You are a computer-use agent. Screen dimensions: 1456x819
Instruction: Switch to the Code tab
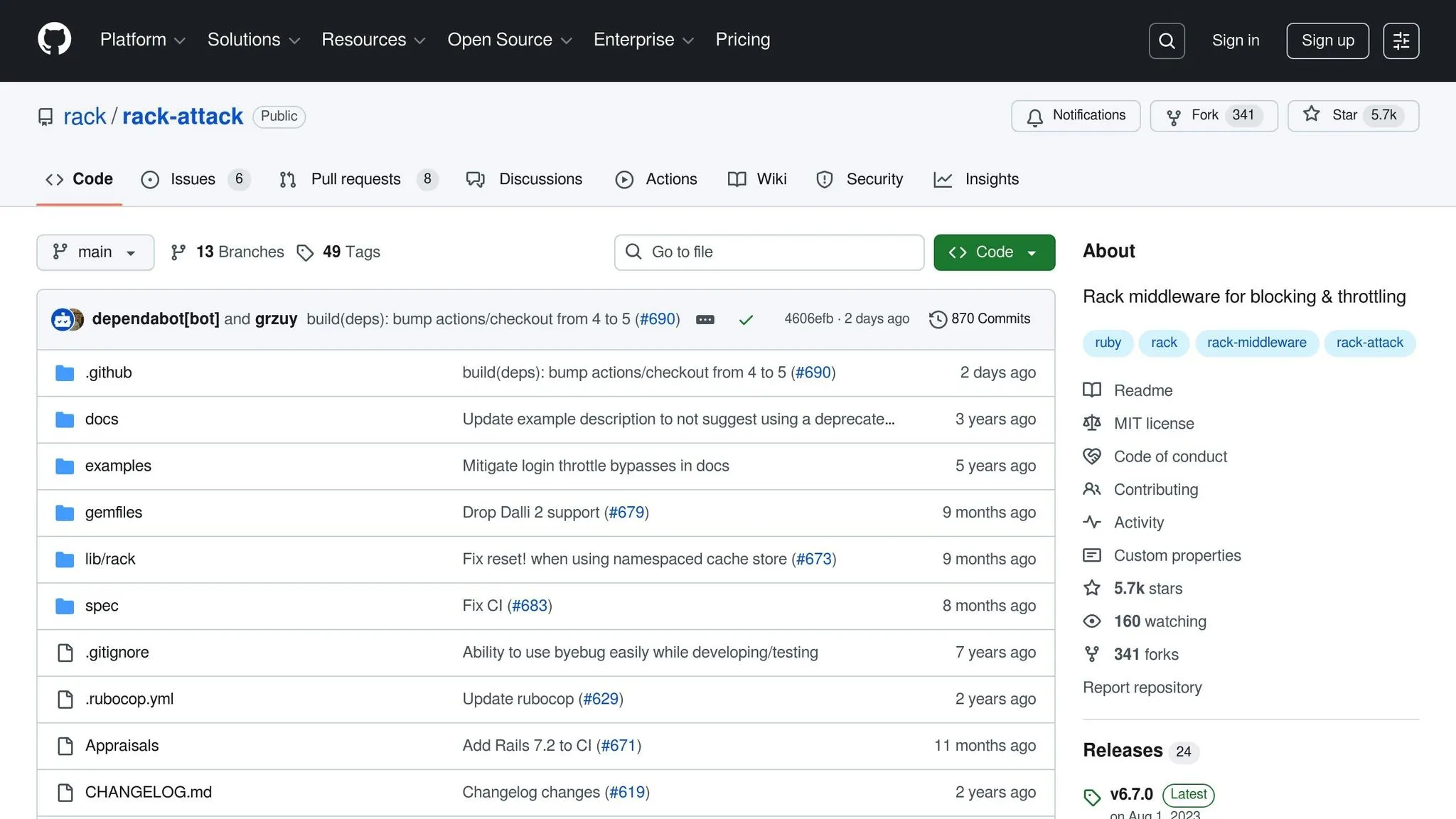point(79,180)
